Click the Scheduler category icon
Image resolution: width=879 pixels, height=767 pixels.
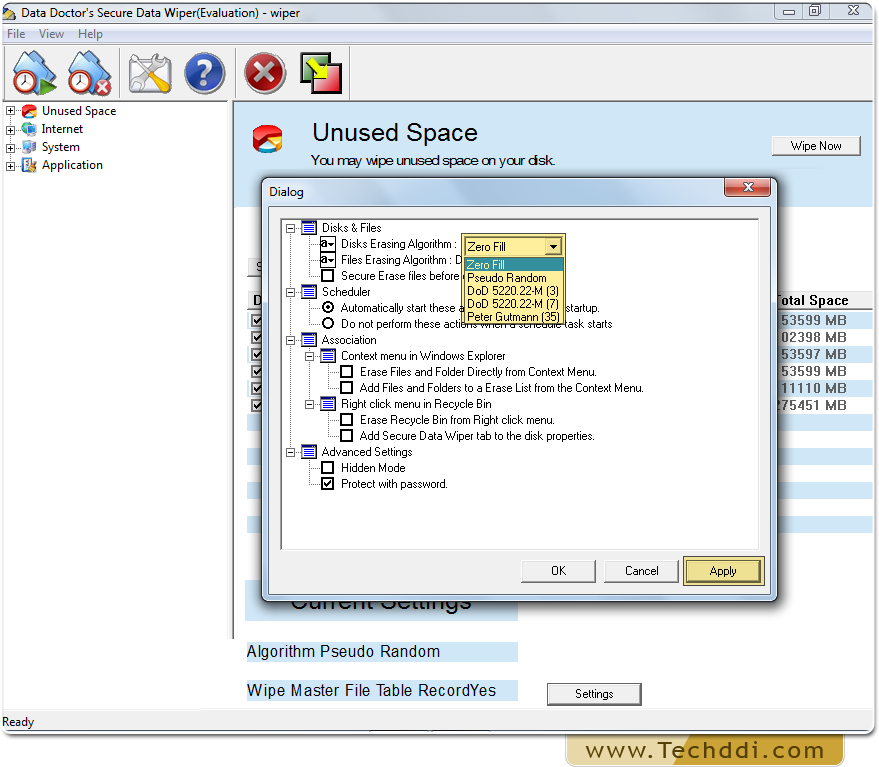click(309, 292)
